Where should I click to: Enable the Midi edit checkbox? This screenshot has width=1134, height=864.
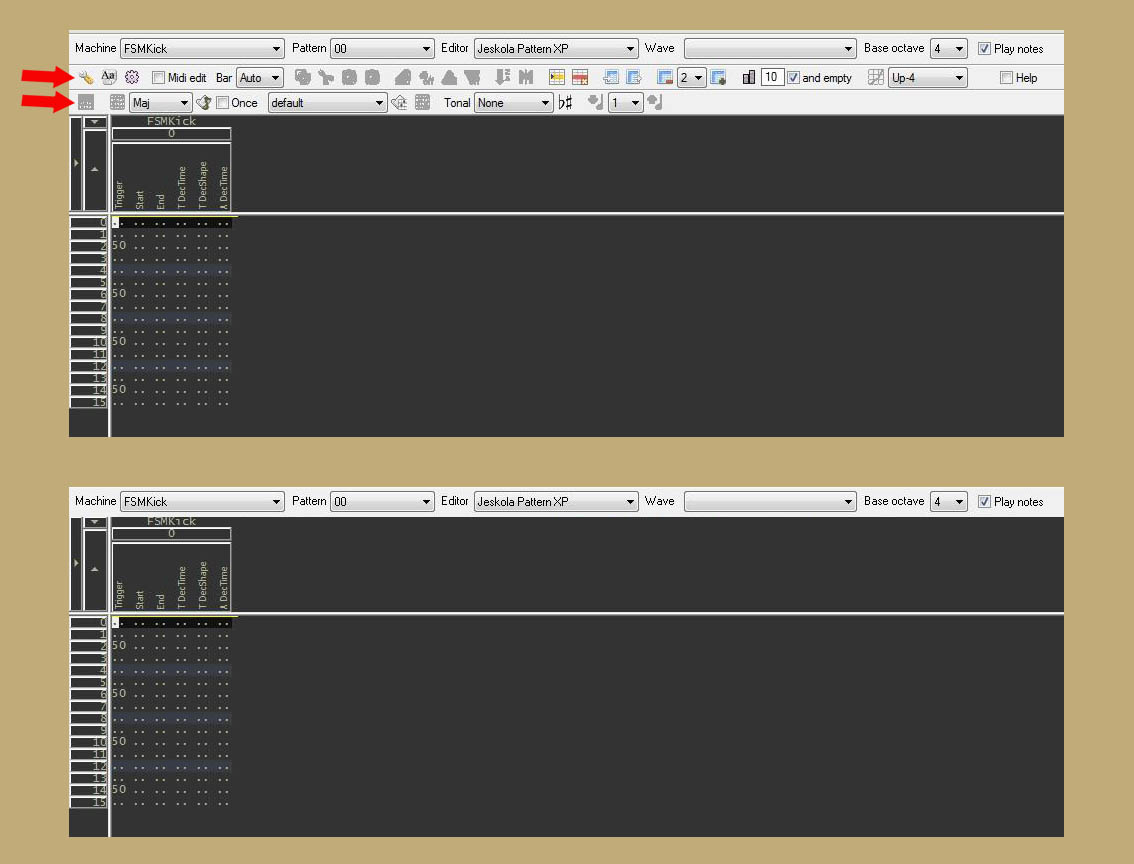click(158, 77)
